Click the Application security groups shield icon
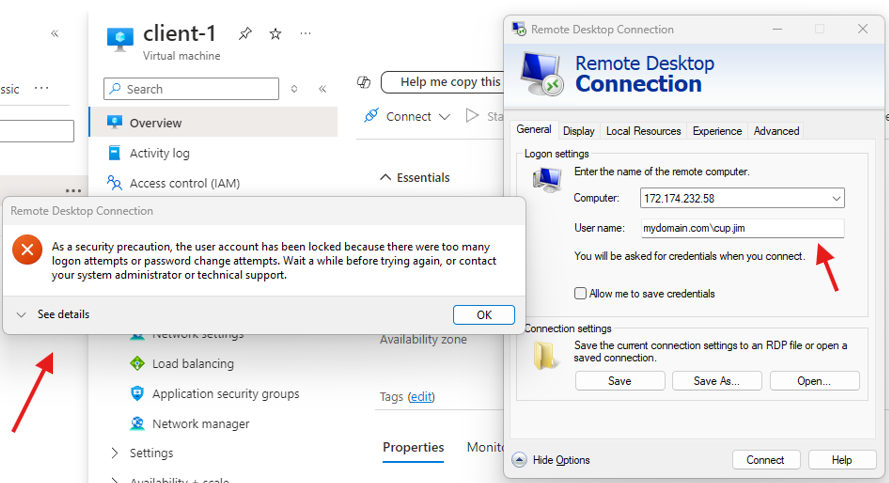The height and width of the screenshot is (483, 889). click(x=137, y=393)
